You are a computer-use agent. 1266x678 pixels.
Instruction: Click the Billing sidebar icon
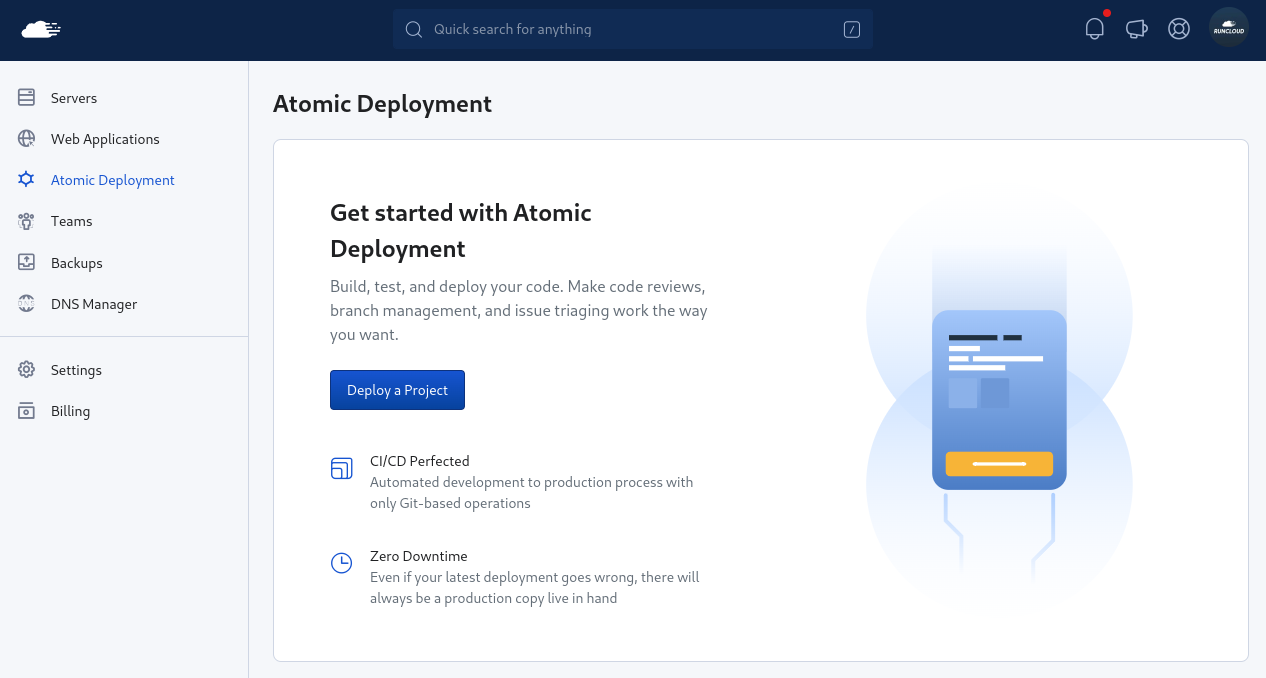click(27, 411)
